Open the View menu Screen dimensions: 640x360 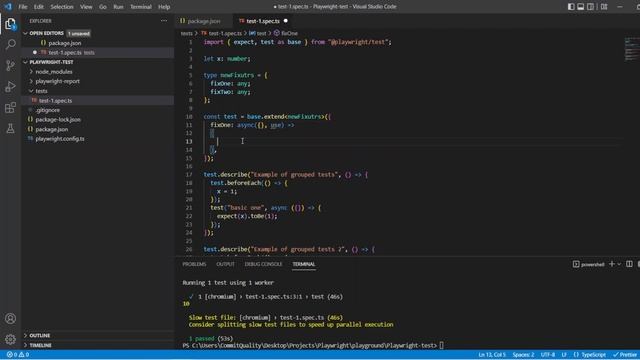click(86, 7)
